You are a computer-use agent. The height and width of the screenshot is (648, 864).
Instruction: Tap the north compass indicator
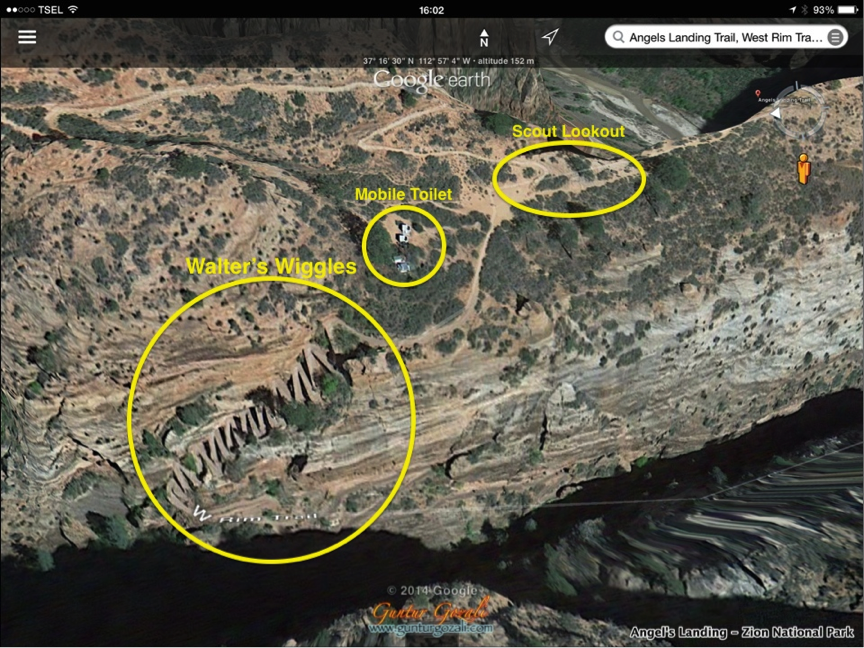[x=484, y=37]
